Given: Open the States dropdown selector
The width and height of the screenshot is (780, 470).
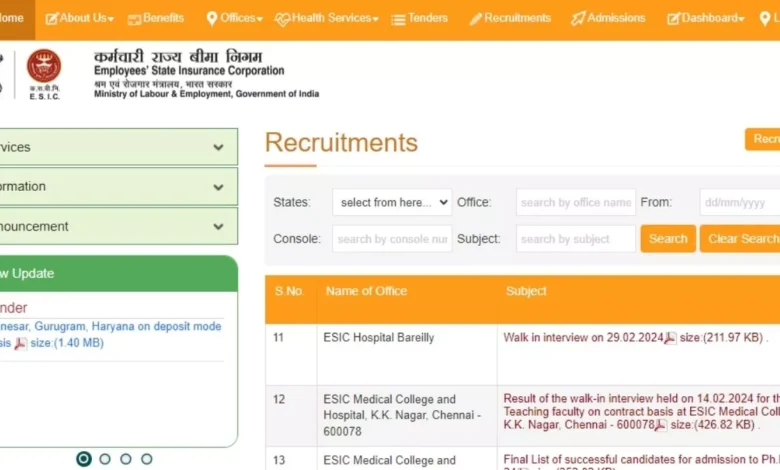Looking at the screenshot, I should (392, 202).
